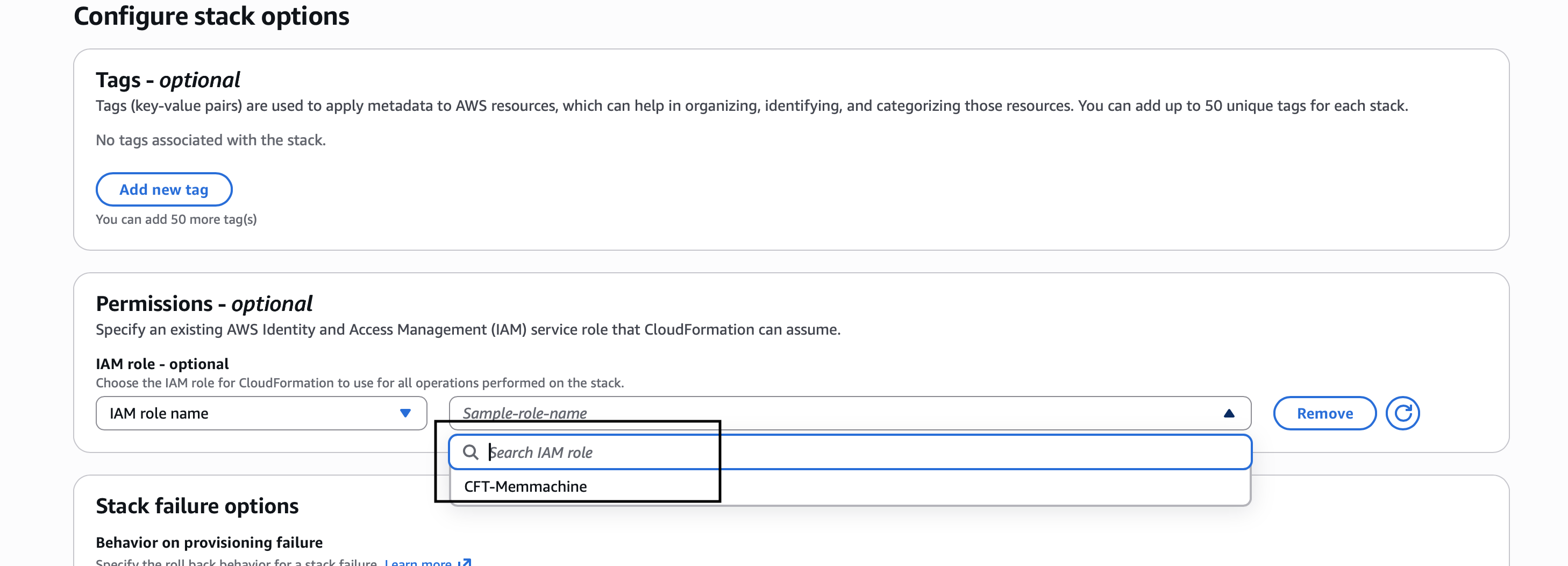Select CFT-Memmachine from the role results
Viewport: 1568px width, 566px height.
click(x=525, y=486)
